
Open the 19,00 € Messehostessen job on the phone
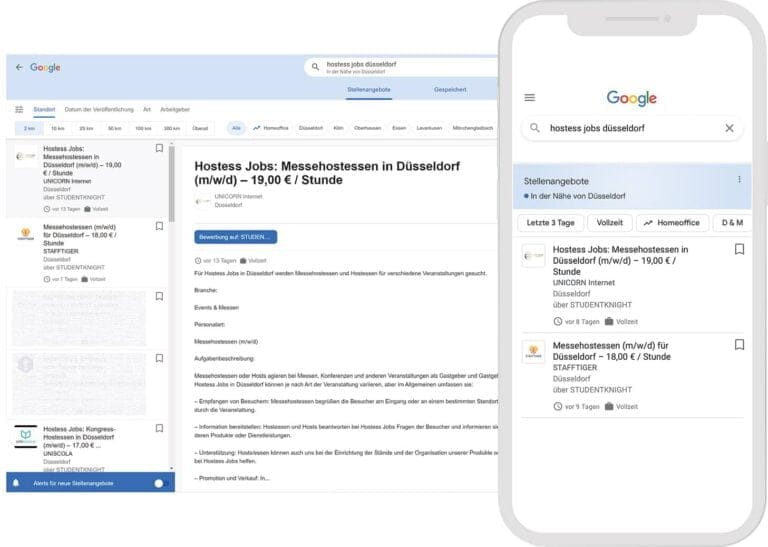[633, 285]
